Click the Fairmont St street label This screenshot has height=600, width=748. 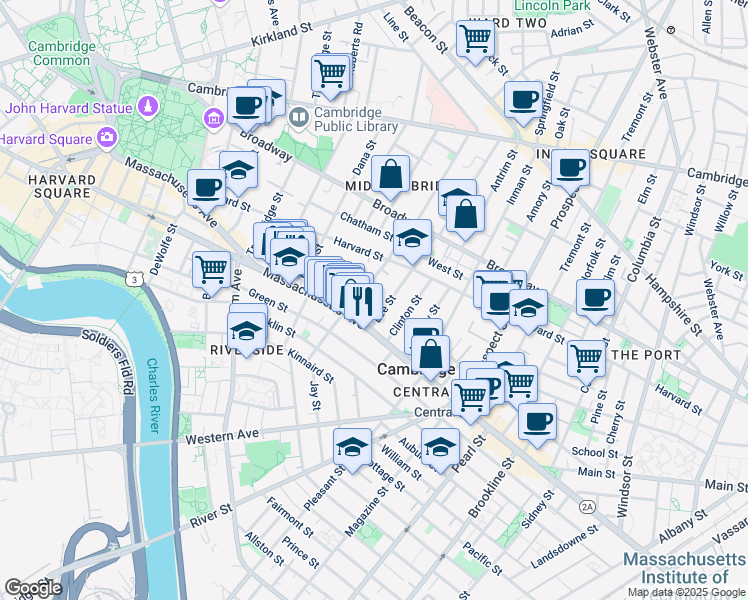[x=290, y=517]
